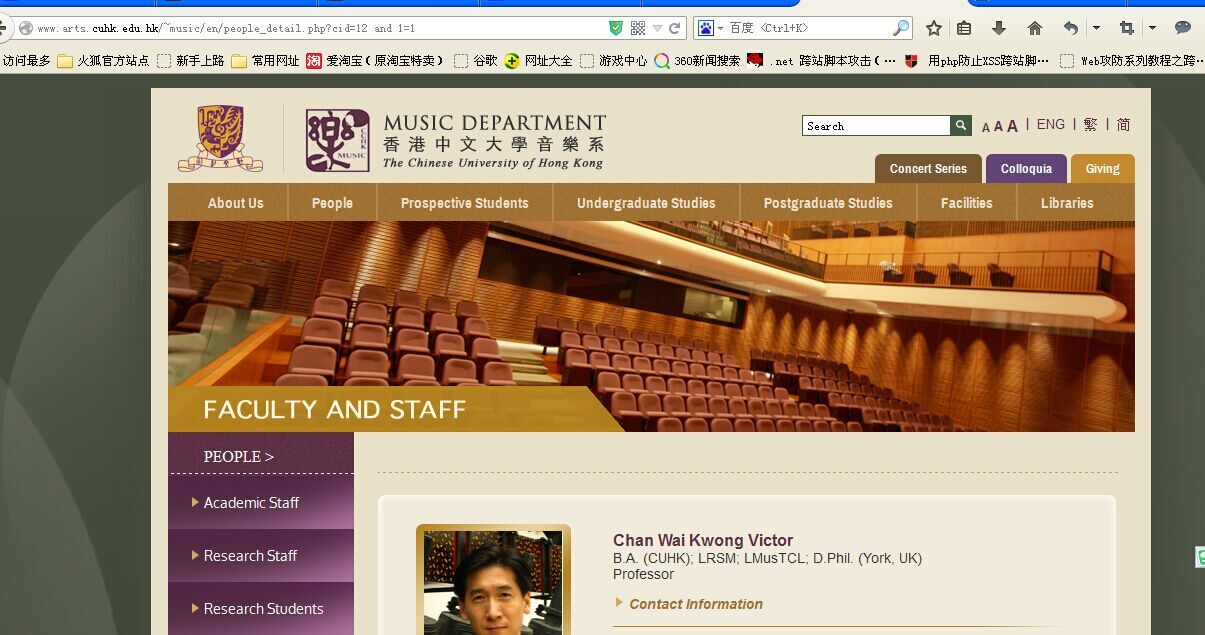Image resolution: width=1205 pixels, height=635 pixels.
Task: Switch language to Simplified Chinese 简
Action: 1124,124
